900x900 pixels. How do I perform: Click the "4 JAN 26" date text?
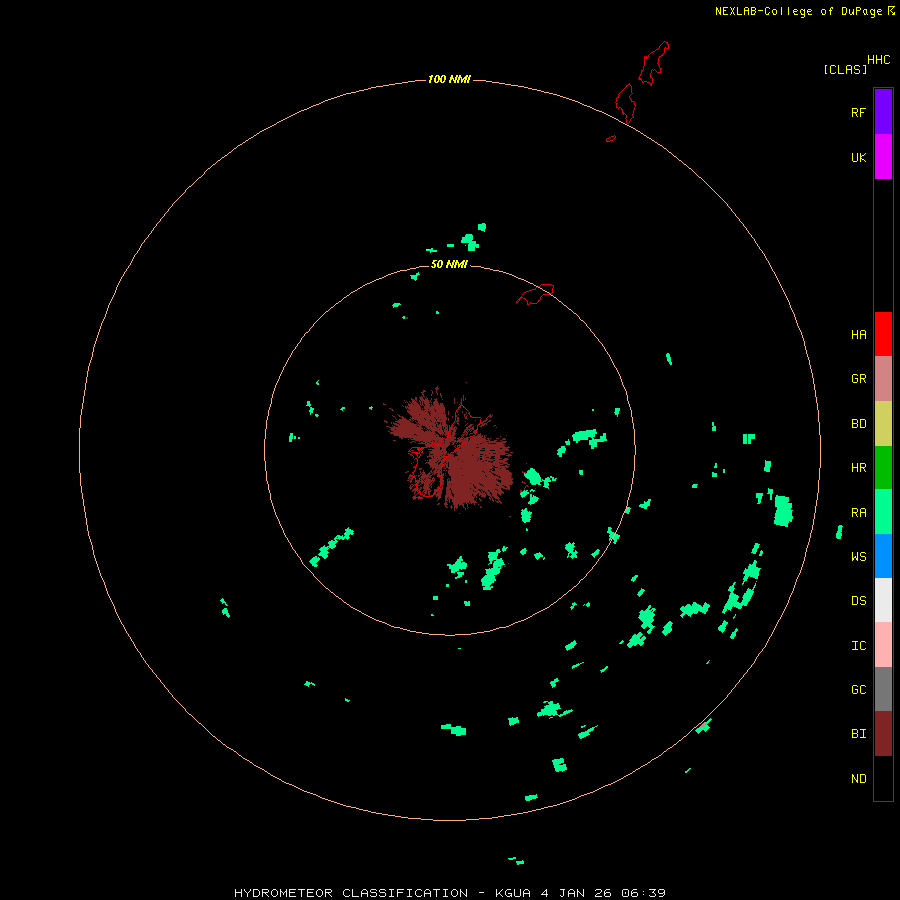click(576, 893)
